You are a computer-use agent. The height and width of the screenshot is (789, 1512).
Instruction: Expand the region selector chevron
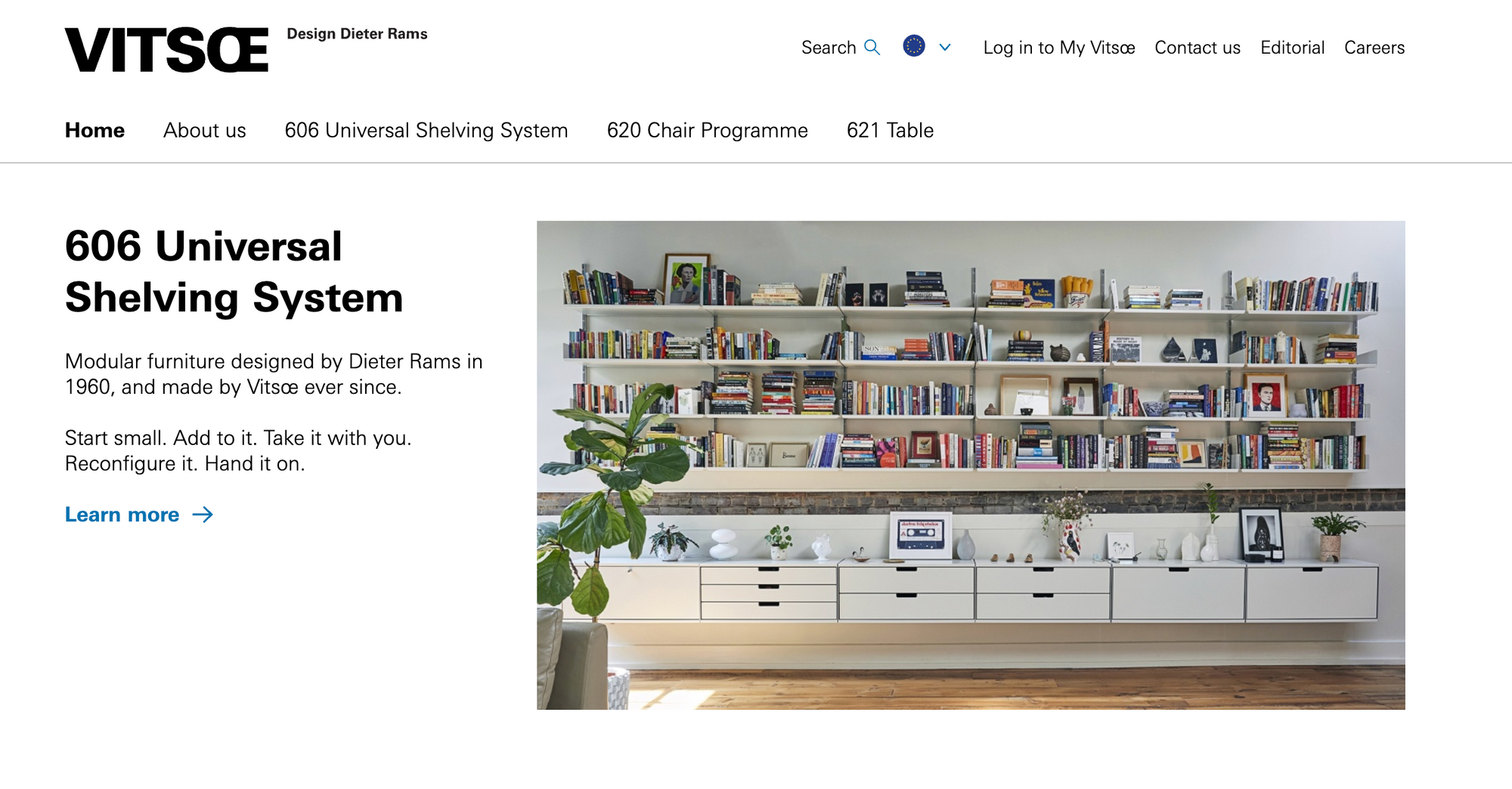tap(945, 47)
